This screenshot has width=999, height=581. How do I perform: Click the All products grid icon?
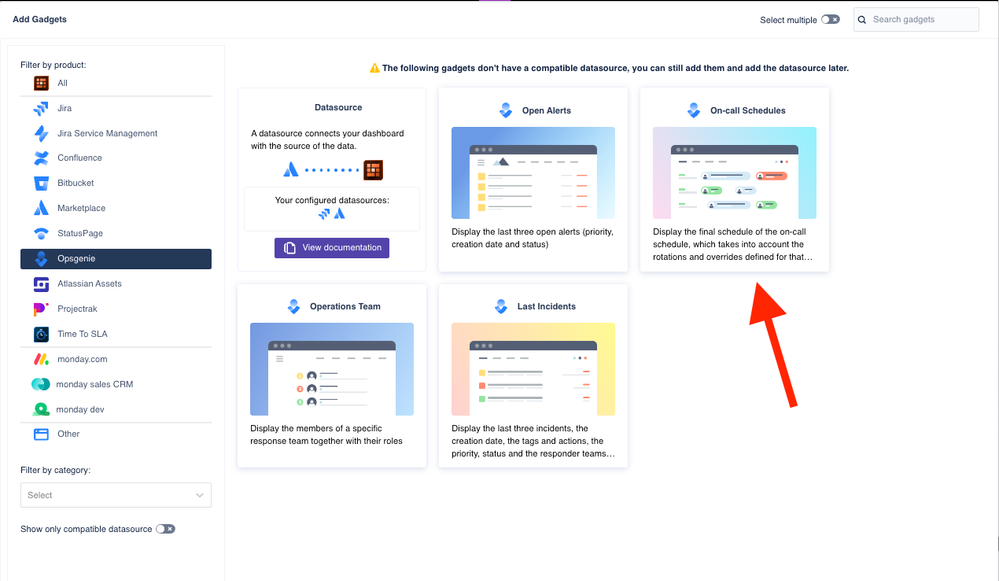[41, 83]
